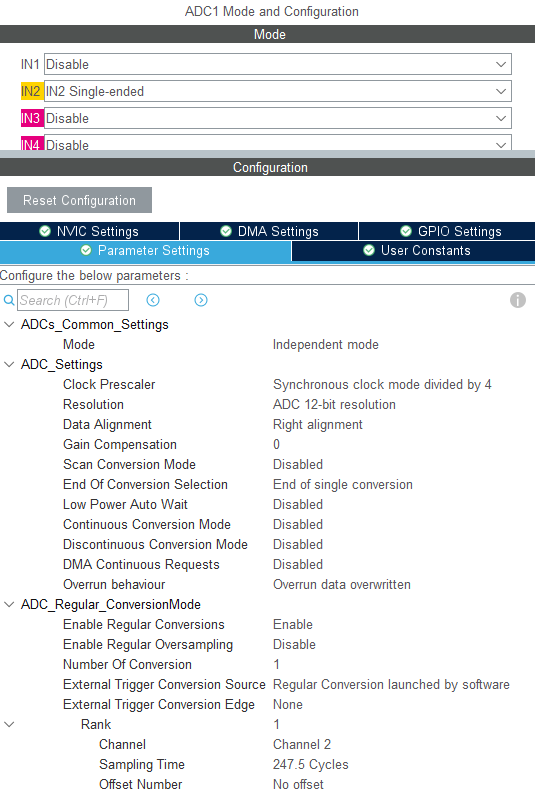
Task: Switch to the DMA Settings tab
Action: (269, 231)
